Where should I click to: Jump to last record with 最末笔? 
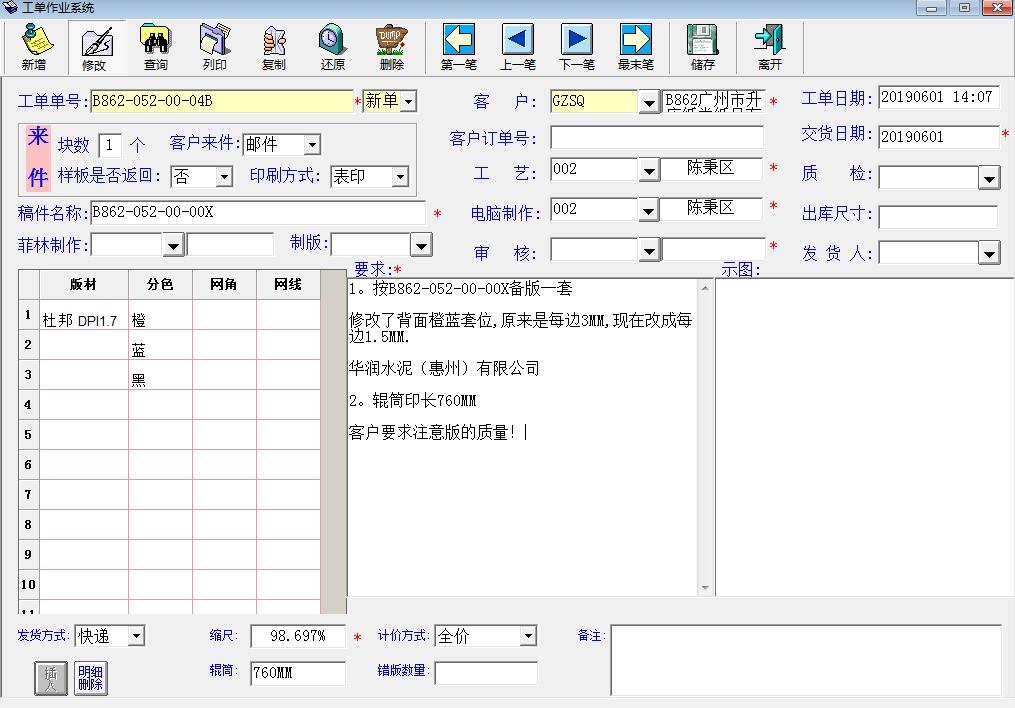pos(636,47)
